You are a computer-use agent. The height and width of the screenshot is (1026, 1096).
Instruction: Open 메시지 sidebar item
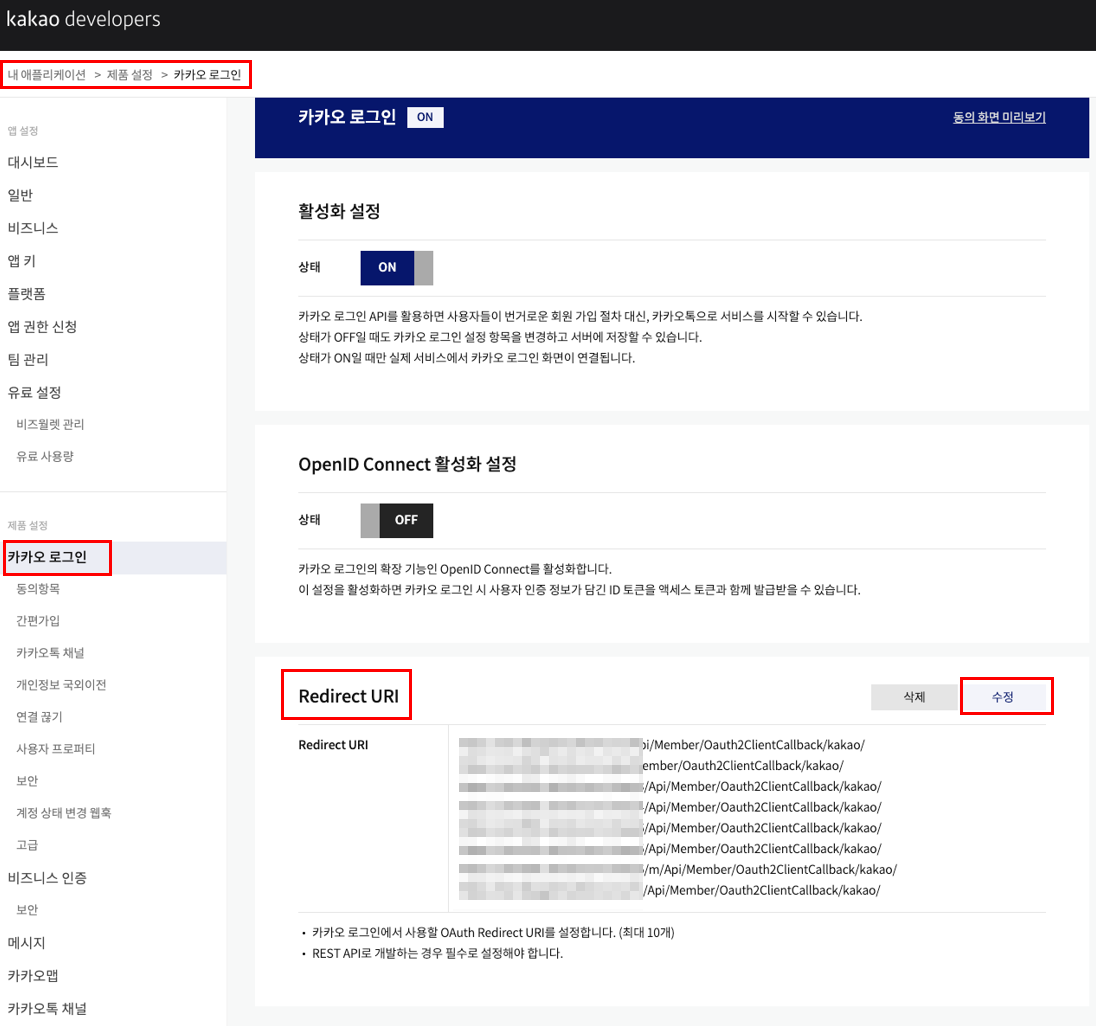click(27, 943)
